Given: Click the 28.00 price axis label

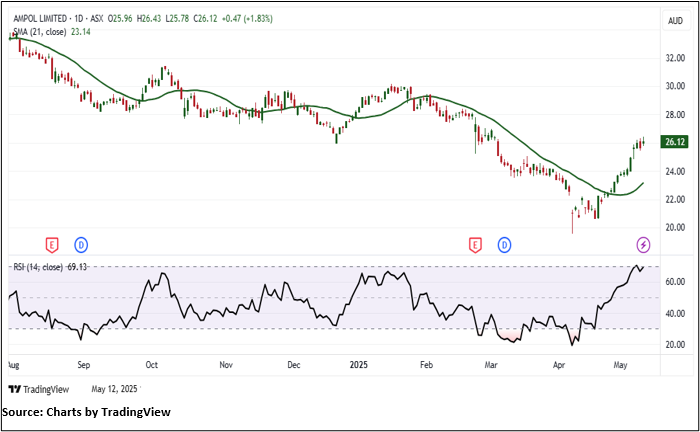Looking at the screenshot, I should coord(675,115).
